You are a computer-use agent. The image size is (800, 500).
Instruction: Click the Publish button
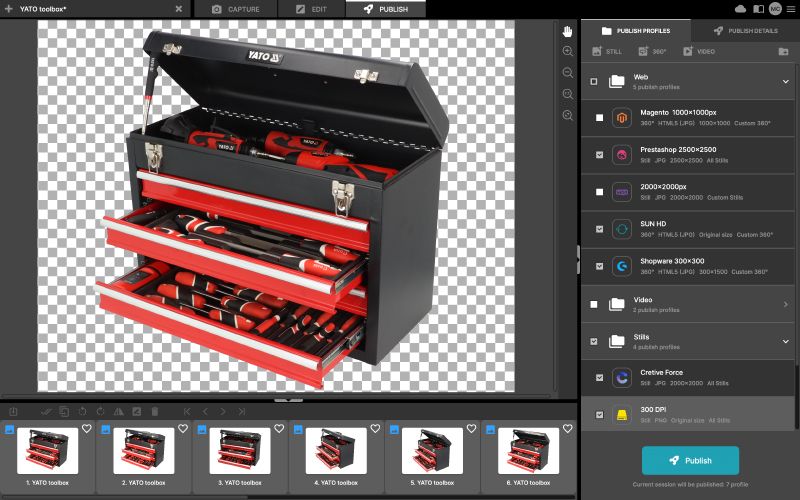[x=690, y=460]
